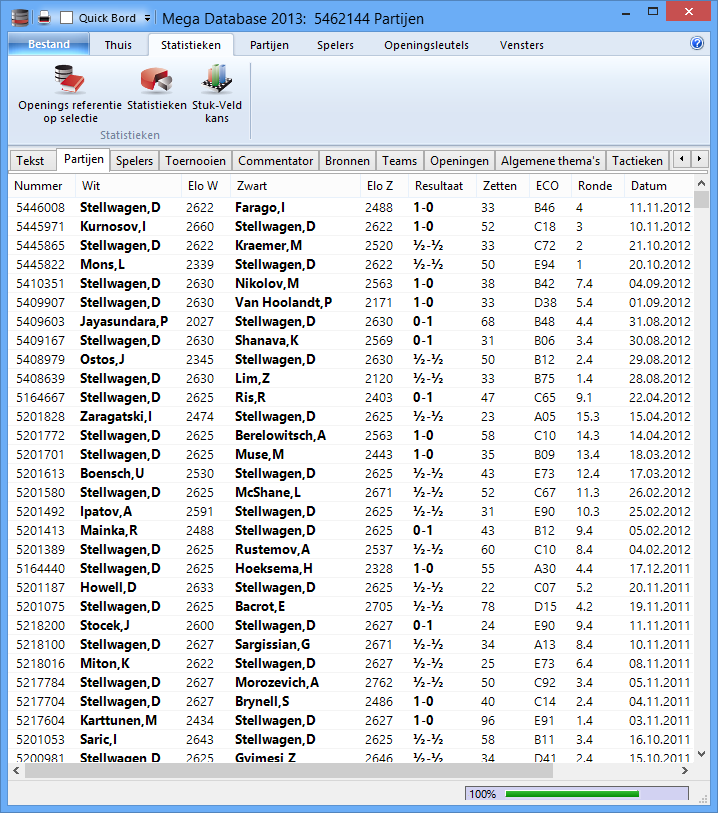
Task: Sort by the Elo W column header
Action: pyautogui.click(x=206, y=186)
